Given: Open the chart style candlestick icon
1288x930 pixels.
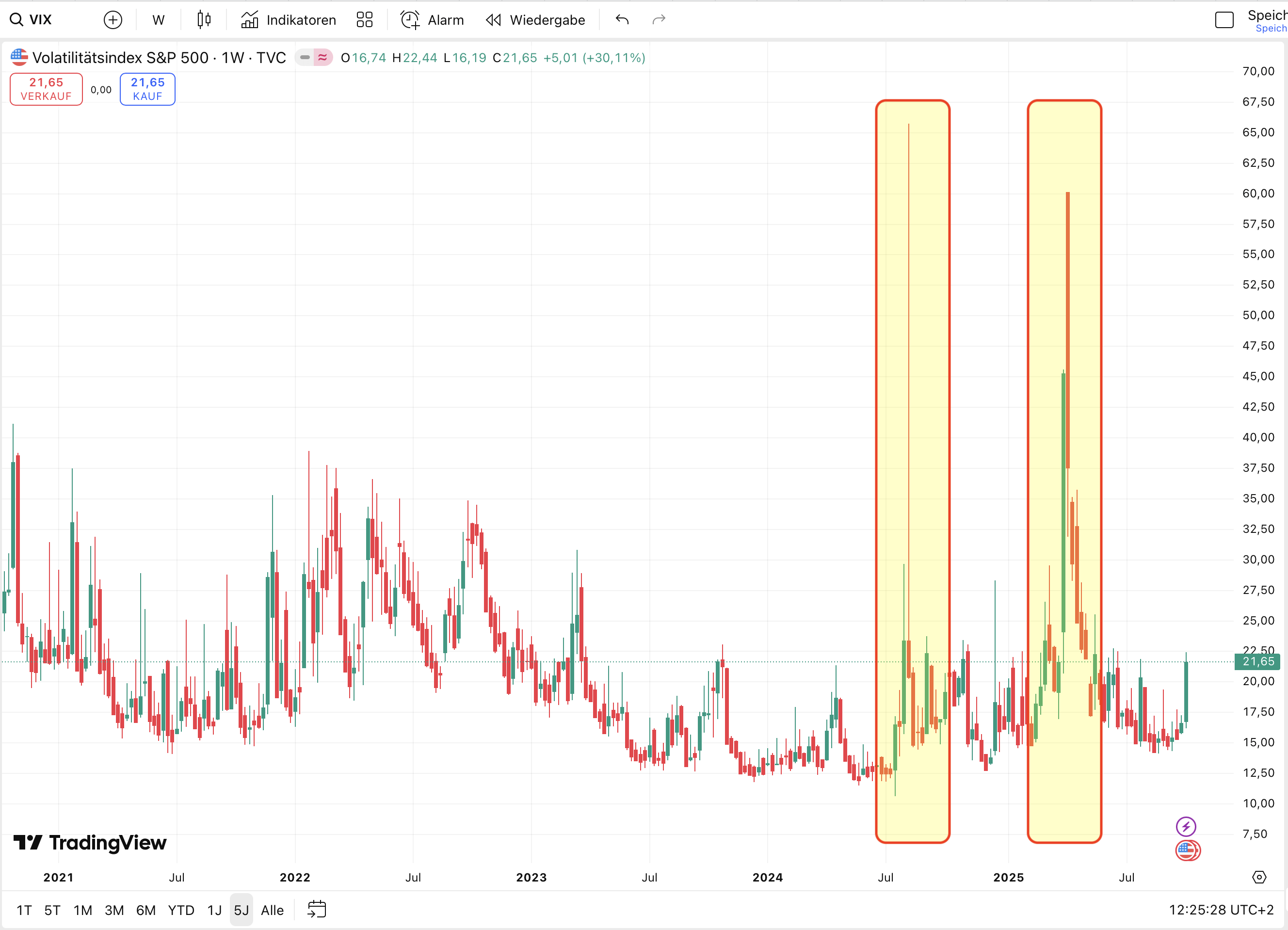Looking at the screenshot, I should point(203,19).
